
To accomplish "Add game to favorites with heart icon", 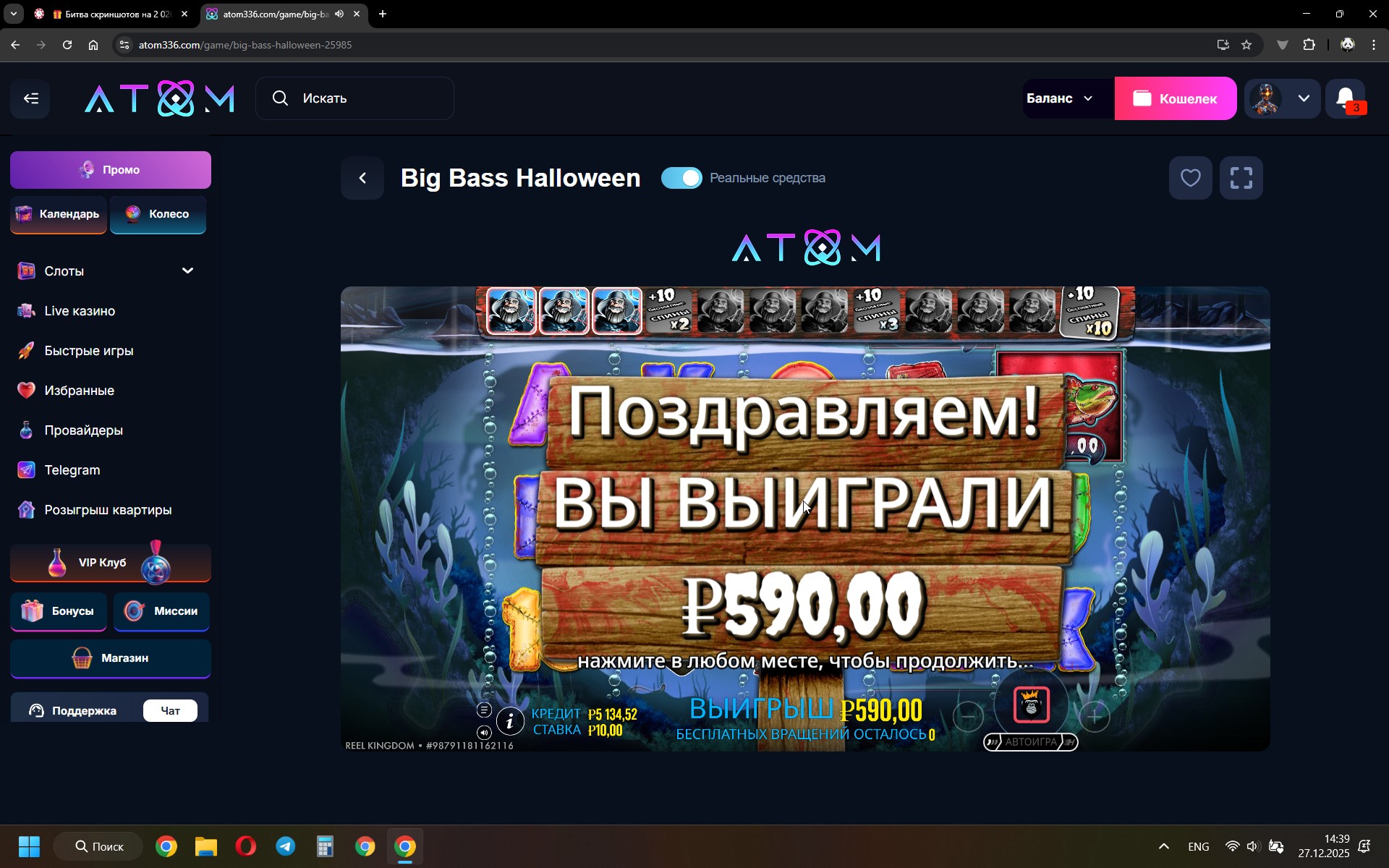I will [1190, 178].
